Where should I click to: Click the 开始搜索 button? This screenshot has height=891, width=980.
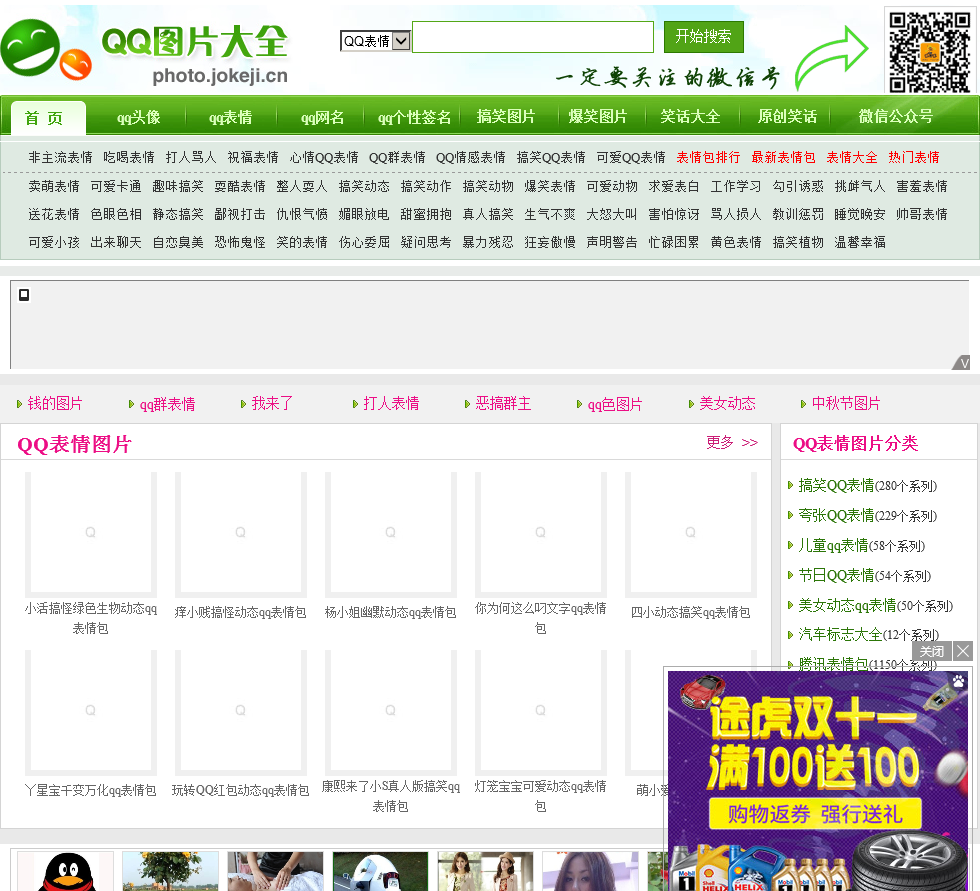pyautogui.click(x=704, y=37)
